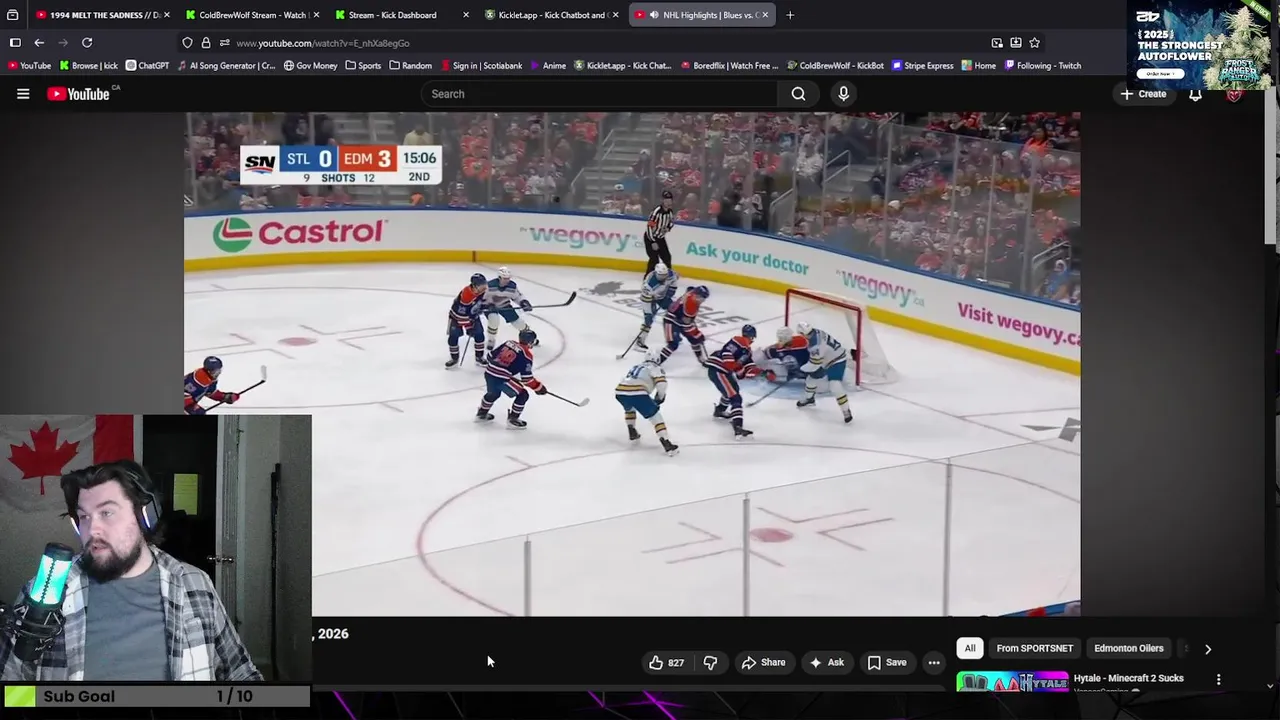Open the ChatGPT bookmark
The height and width of the screenshot is (720, 1280).
pyautogui.click(x=147, y=66)
